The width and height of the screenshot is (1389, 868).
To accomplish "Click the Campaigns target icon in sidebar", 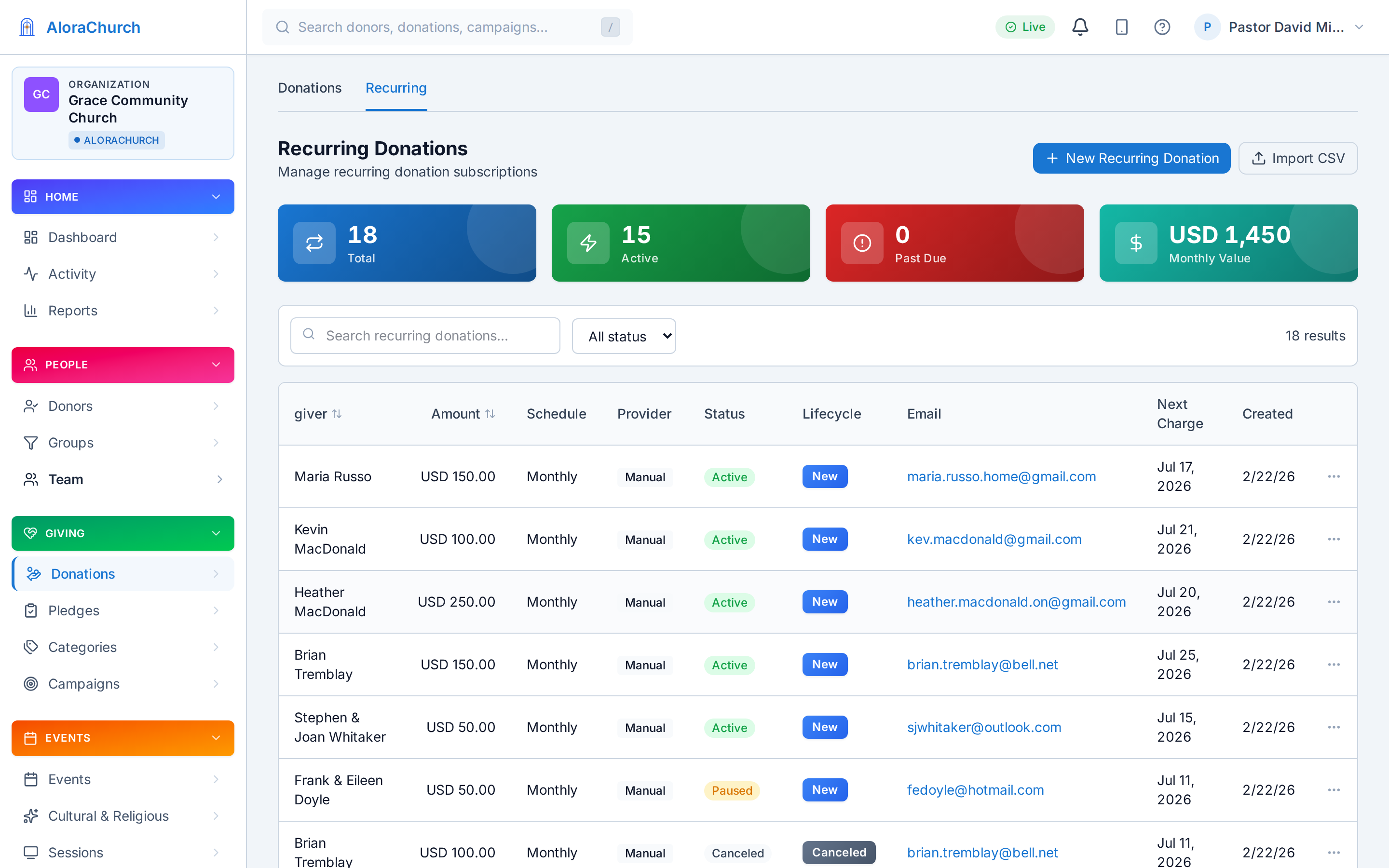I will [x=31, y=684].
